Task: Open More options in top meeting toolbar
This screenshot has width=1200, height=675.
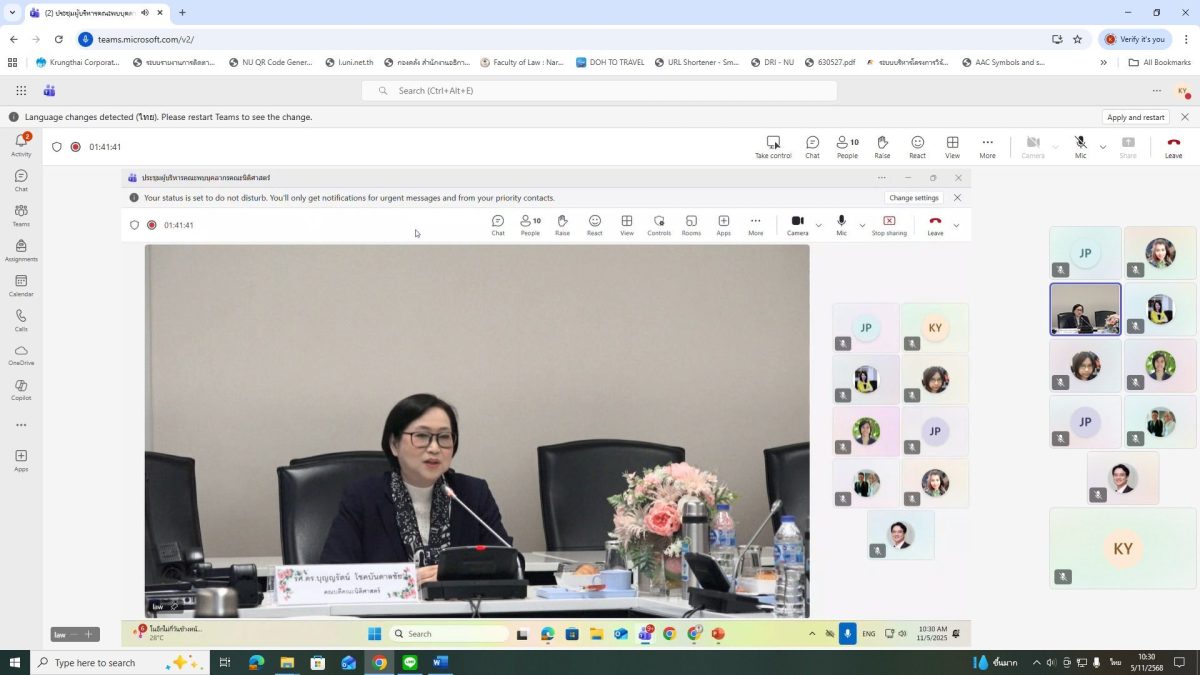Action: pos(987,146)
